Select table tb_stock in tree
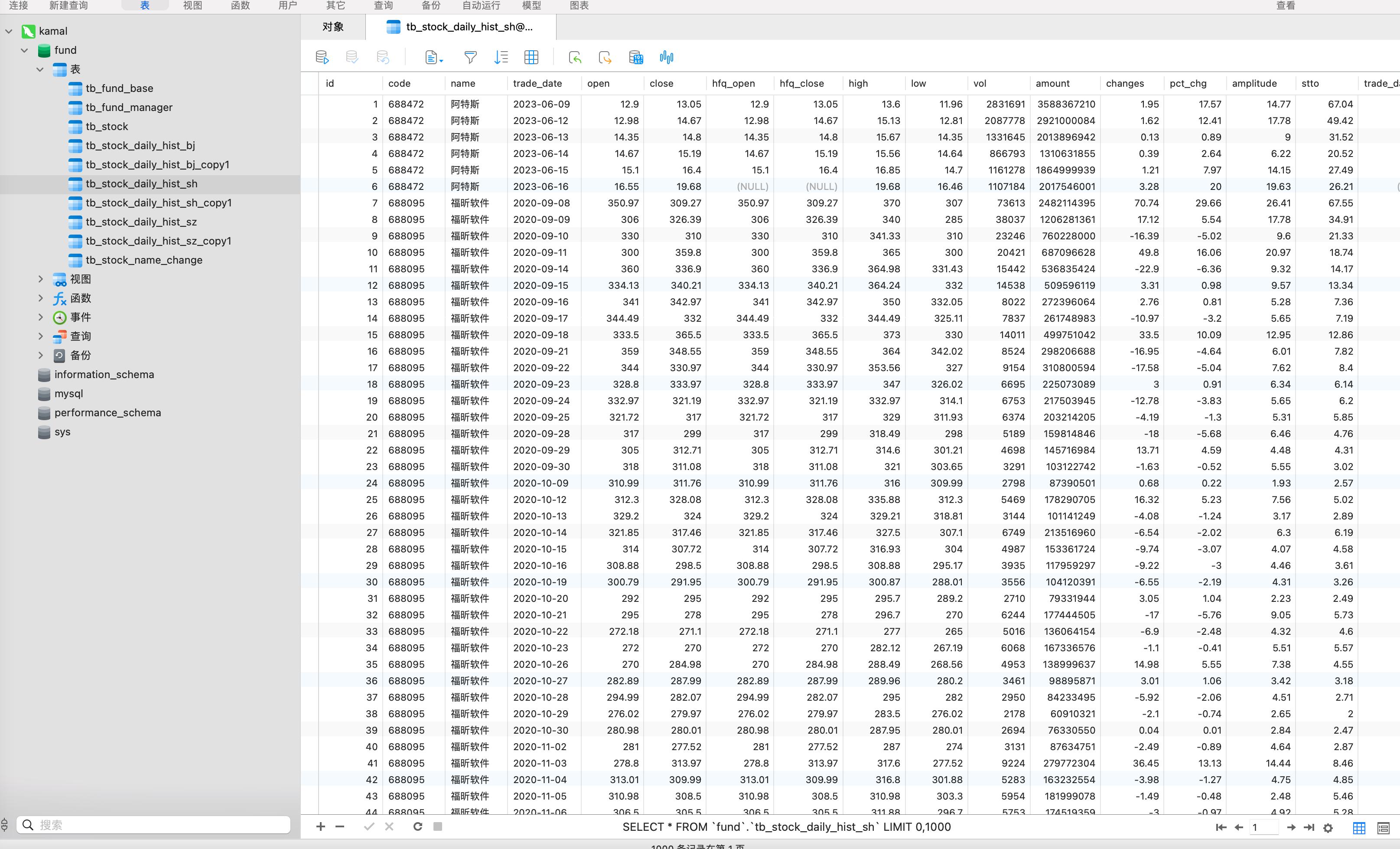1400x849 pixels. pyautogui.click(x=107, y=126)
